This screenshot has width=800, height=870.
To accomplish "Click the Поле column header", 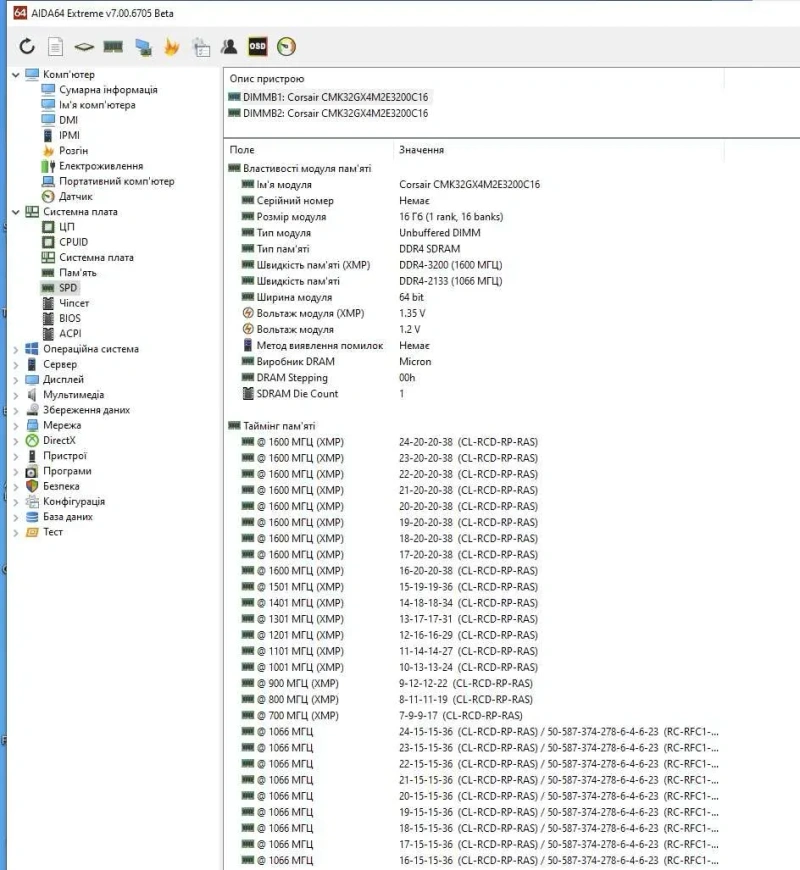I will pos(242,150).
